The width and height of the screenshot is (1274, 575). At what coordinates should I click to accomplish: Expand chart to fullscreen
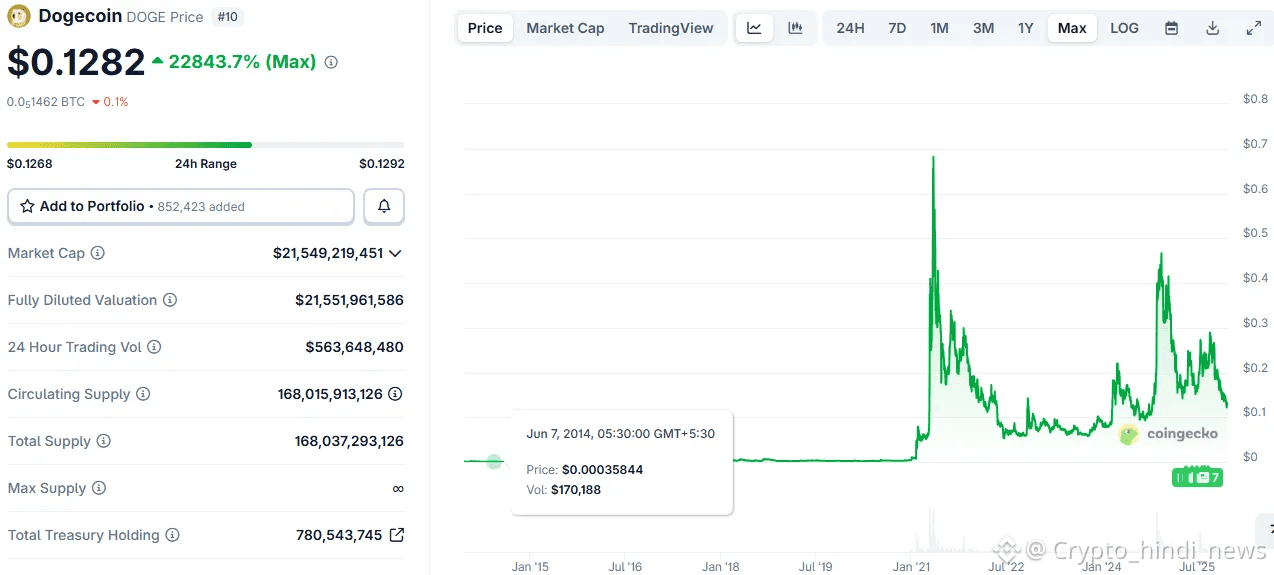[1253, 28]
